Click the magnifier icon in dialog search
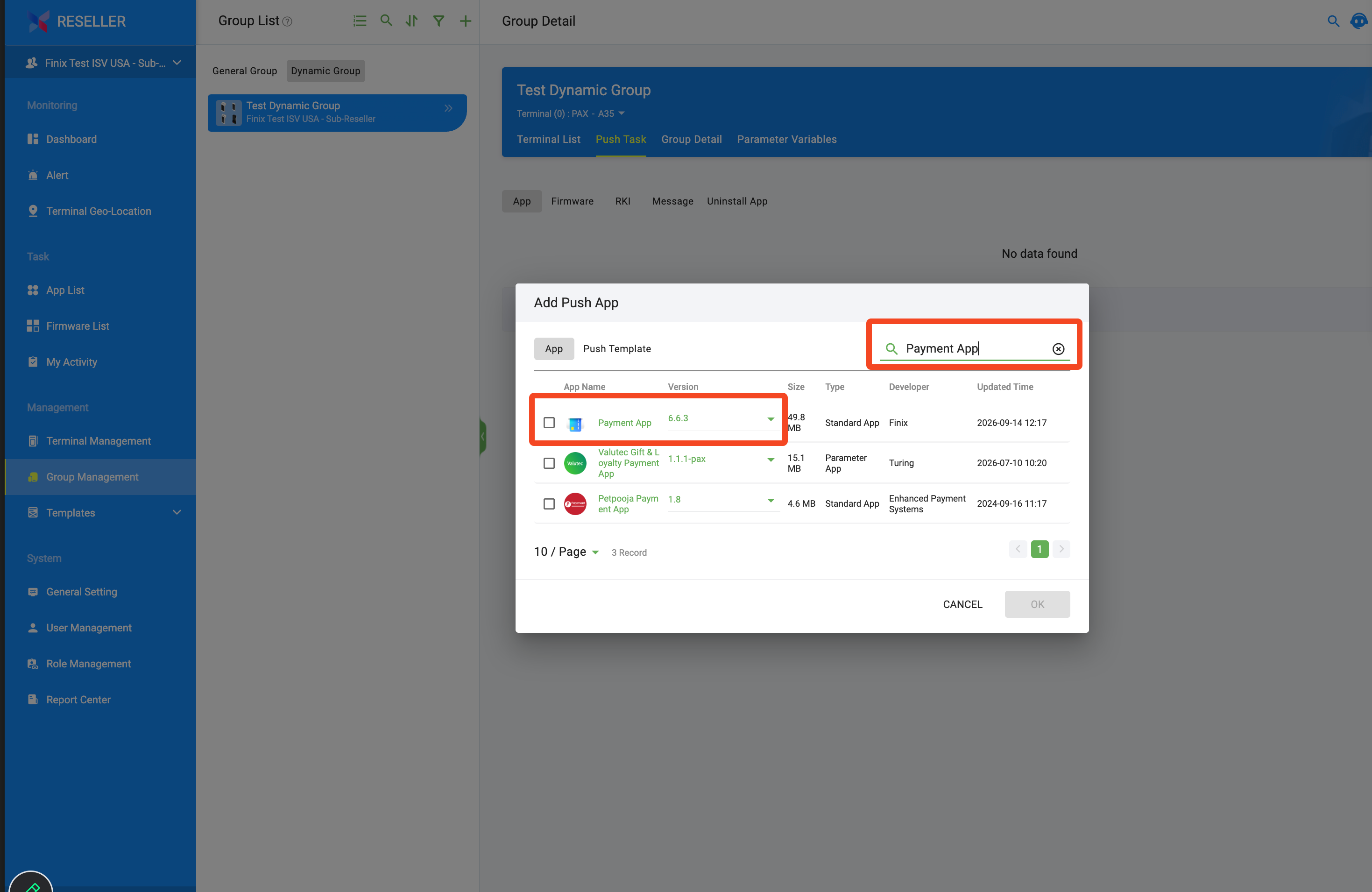This screenshot has width=1372, height=892. (x=891, y=348)
